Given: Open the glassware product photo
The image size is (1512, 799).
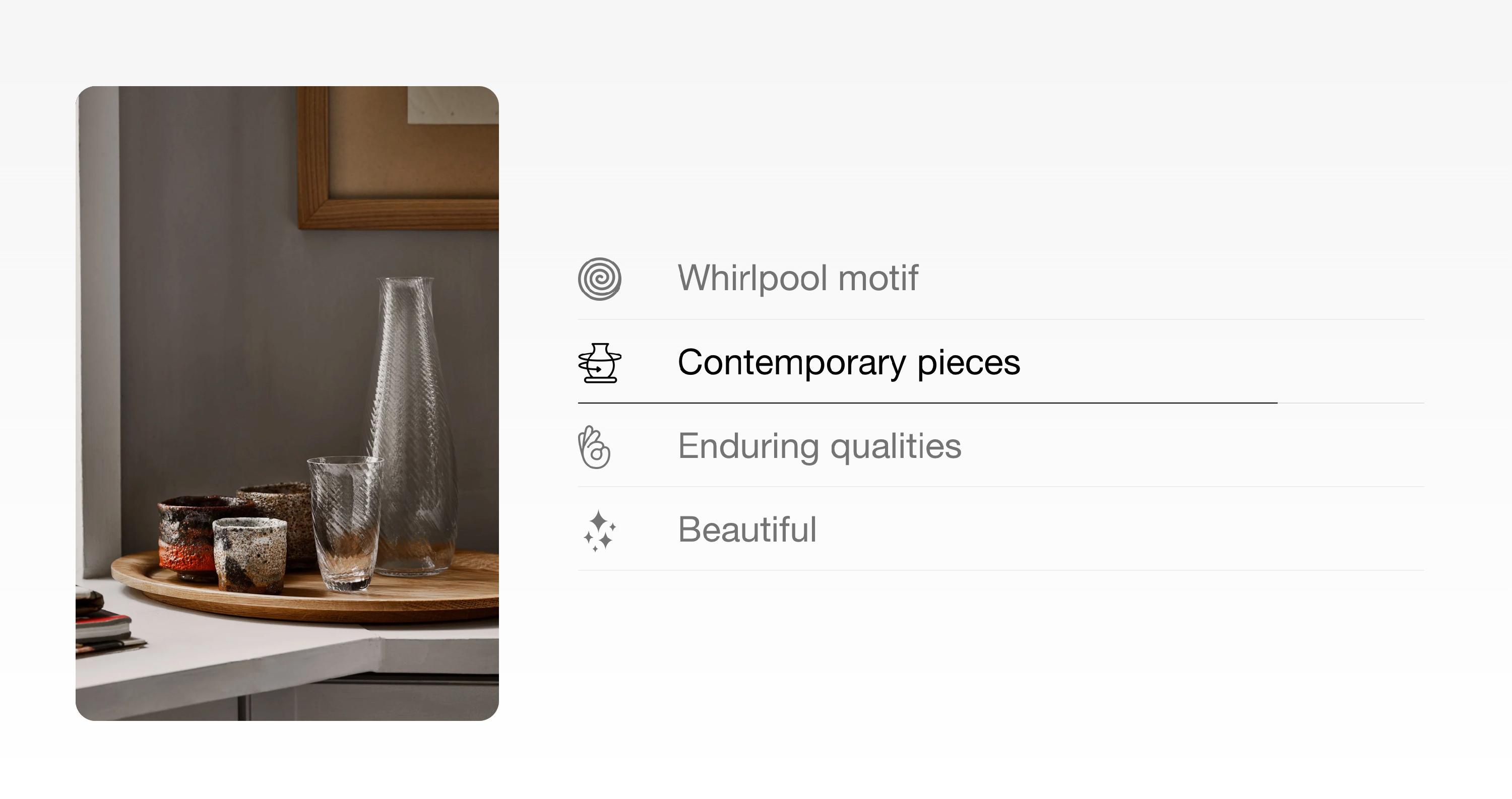Looking at the screenshot, I should point(287,403).
